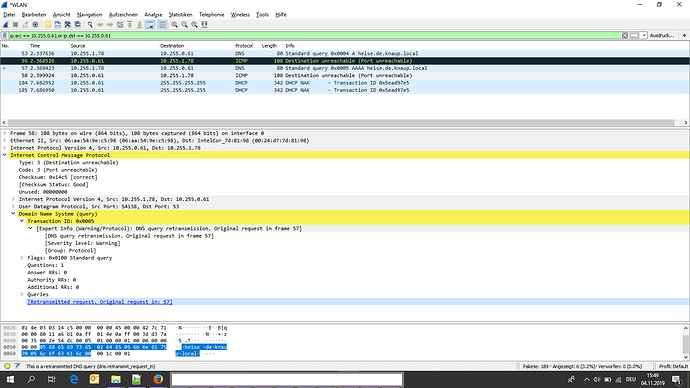Start capture with the shark fin icon
The image size is (690, 388).
6,25
